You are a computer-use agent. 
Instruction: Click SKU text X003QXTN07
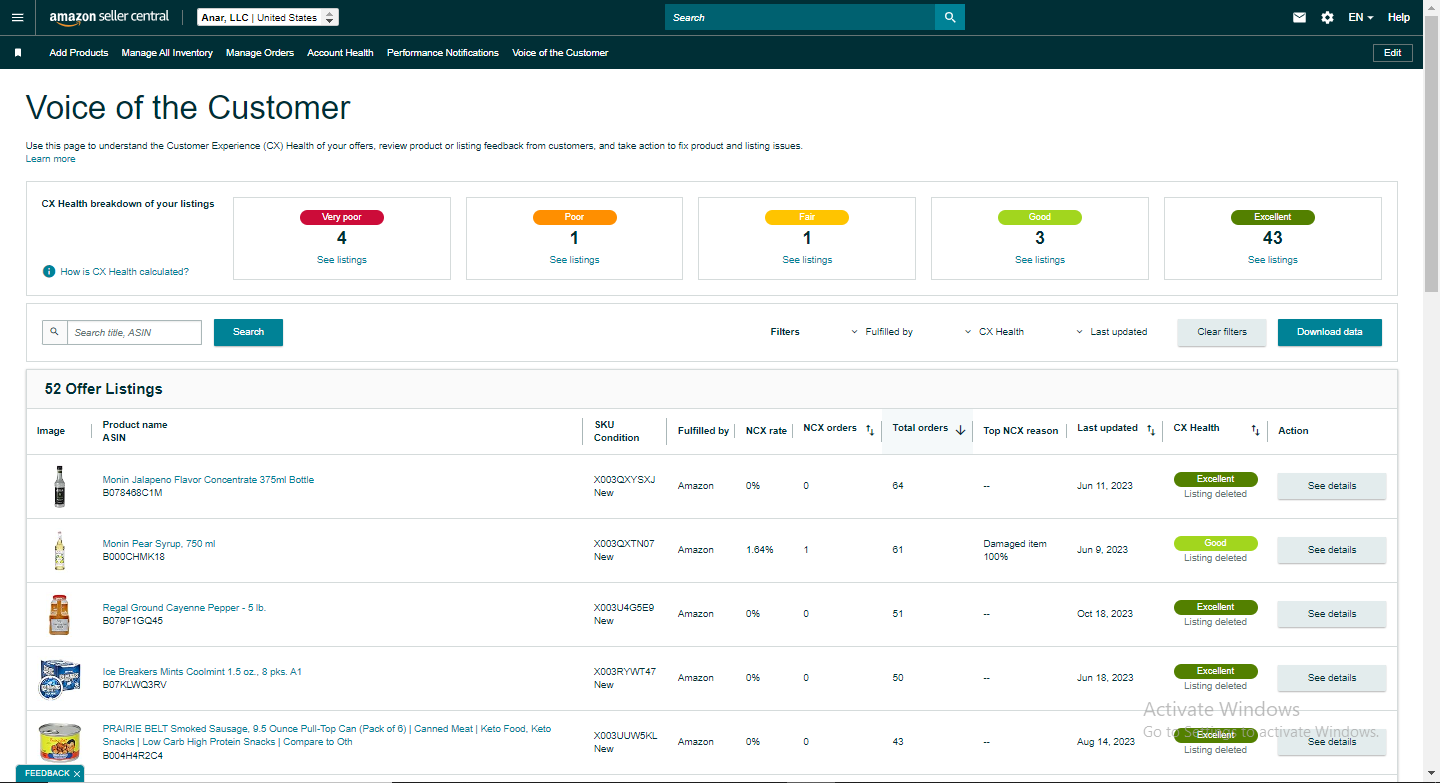pyautogui.click(x=624, y=544)
